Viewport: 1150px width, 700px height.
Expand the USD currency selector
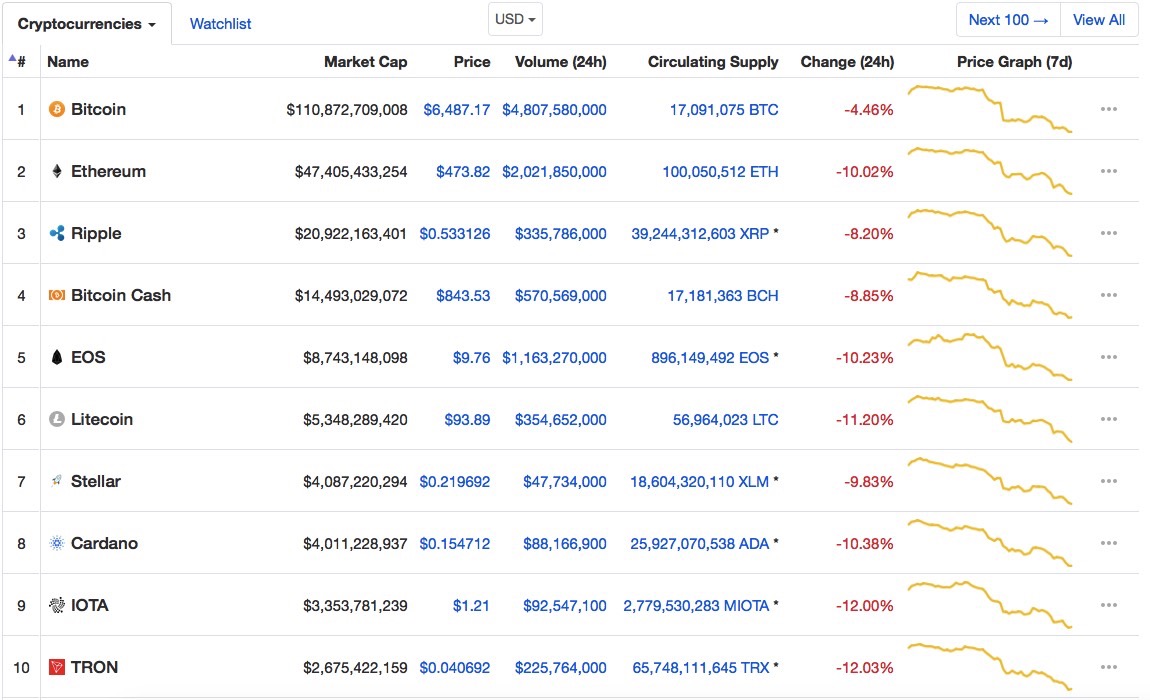click(515, 19)
